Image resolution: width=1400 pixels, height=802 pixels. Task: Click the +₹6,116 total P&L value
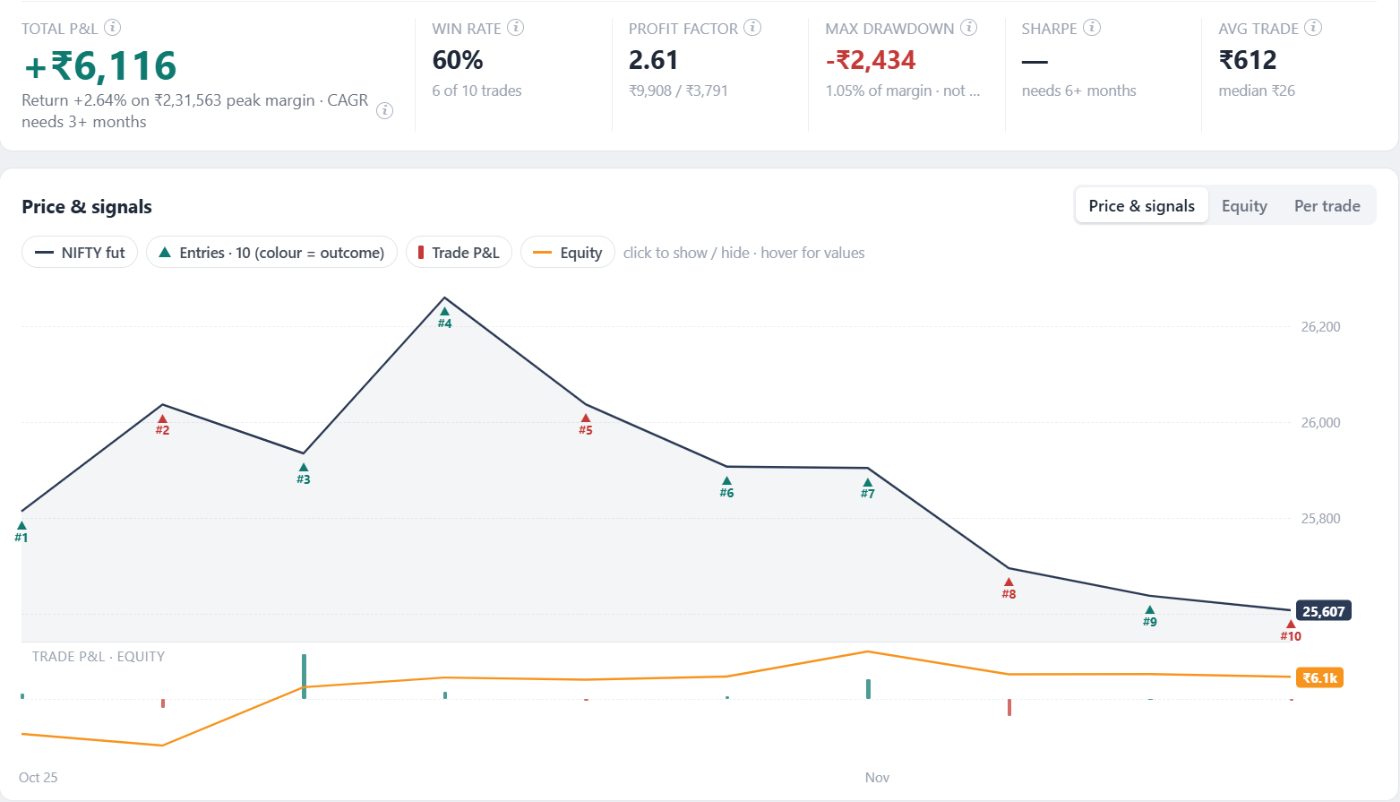tap(99, 66)
